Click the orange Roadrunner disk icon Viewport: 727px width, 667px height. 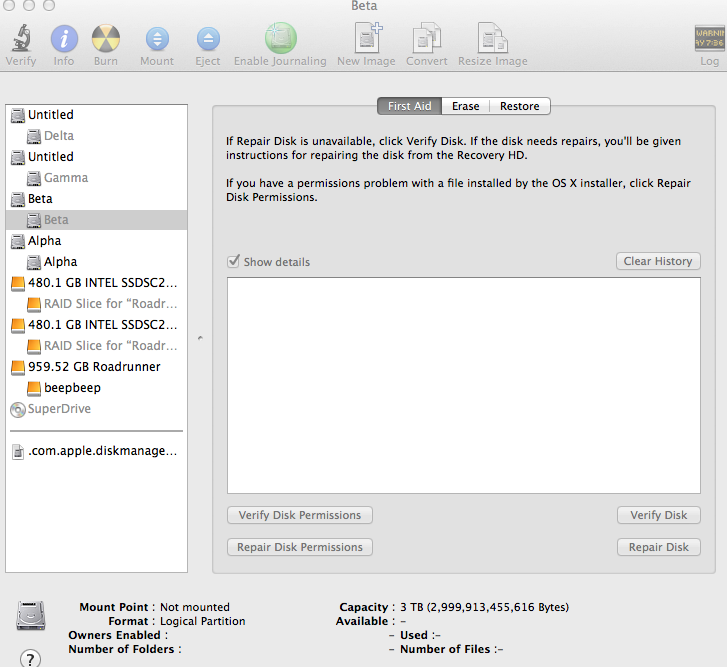pyautogui.click(x=18, y=367)
